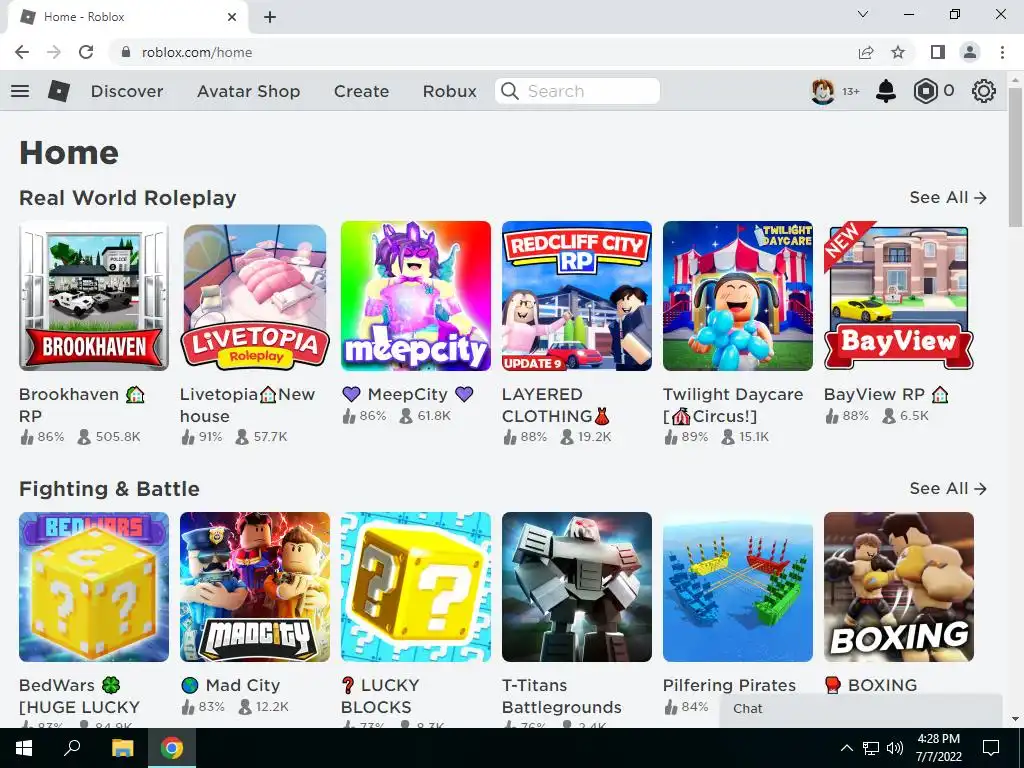1024x768 pixels.
Task: Go to the Create page
Action: pos(361,91)
